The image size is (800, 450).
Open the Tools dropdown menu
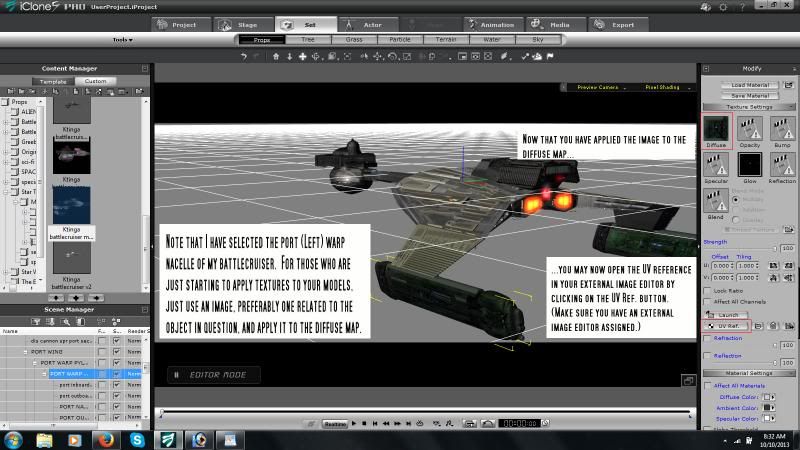click(x=122, y=40)
